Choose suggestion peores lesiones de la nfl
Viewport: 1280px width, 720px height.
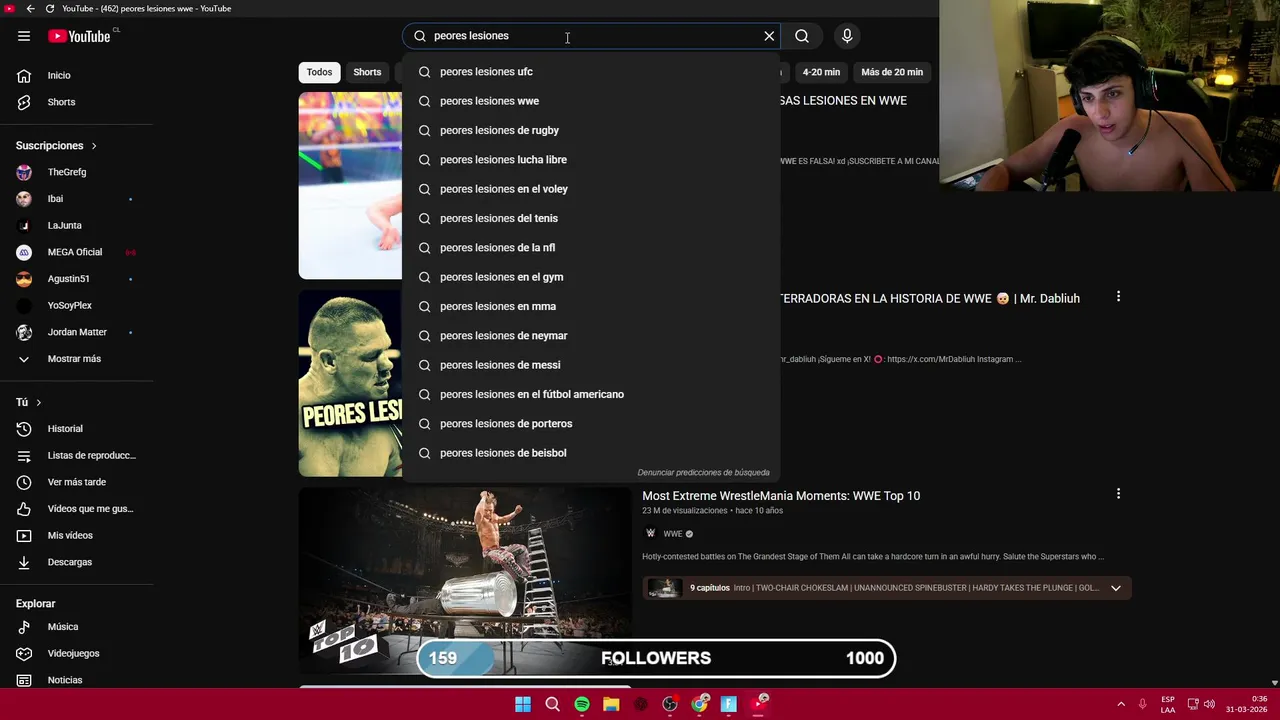[591, 248]
